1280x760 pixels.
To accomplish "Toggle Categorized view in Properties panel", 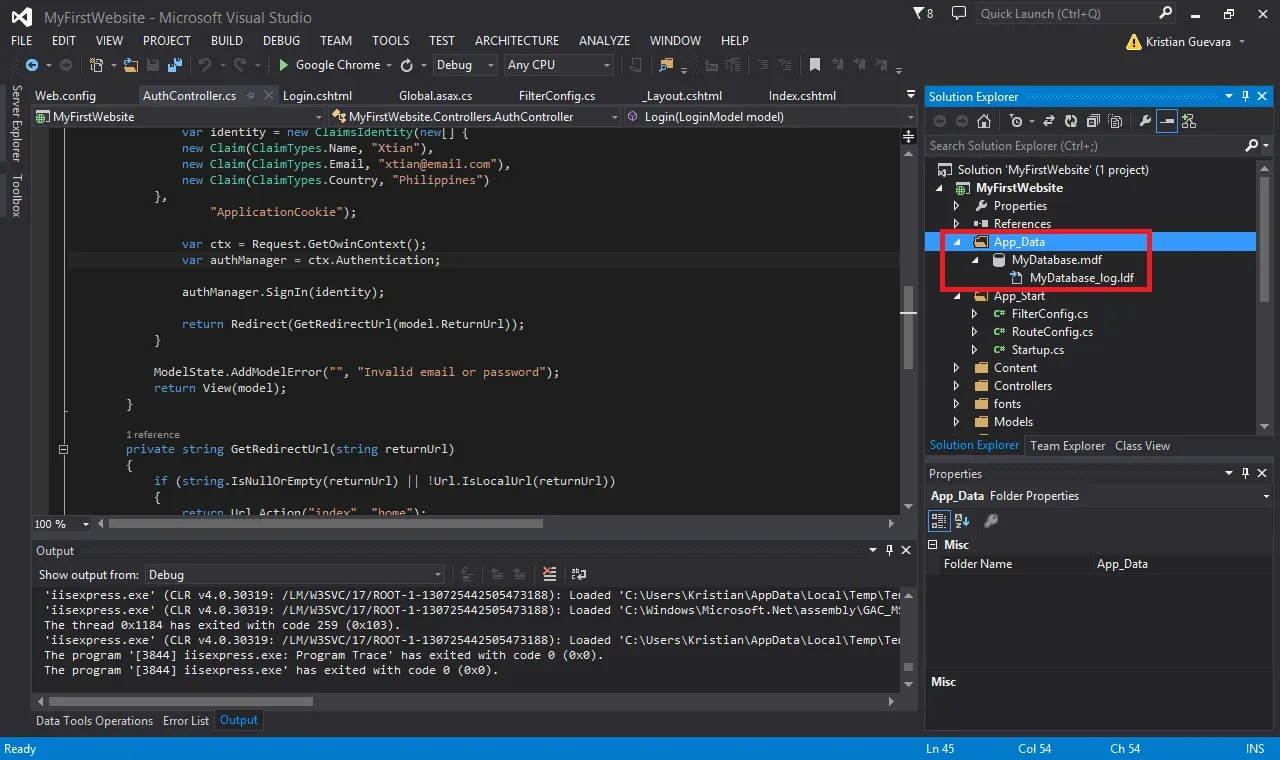I will (939, 520).
